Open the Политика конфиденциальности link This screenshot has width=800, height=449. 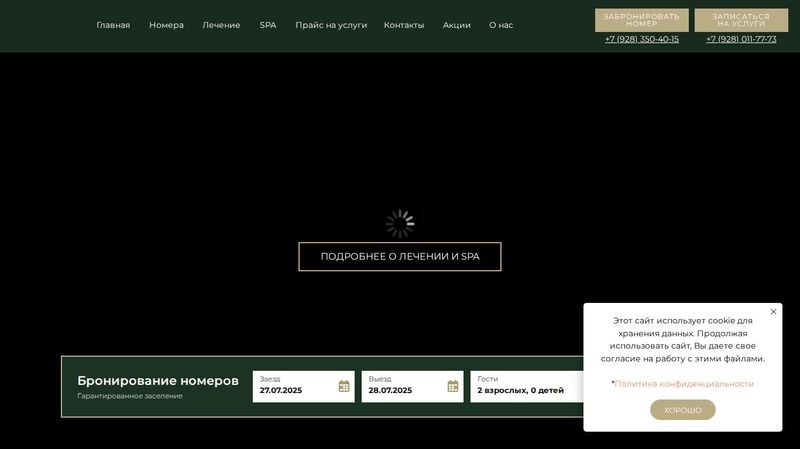684,384
